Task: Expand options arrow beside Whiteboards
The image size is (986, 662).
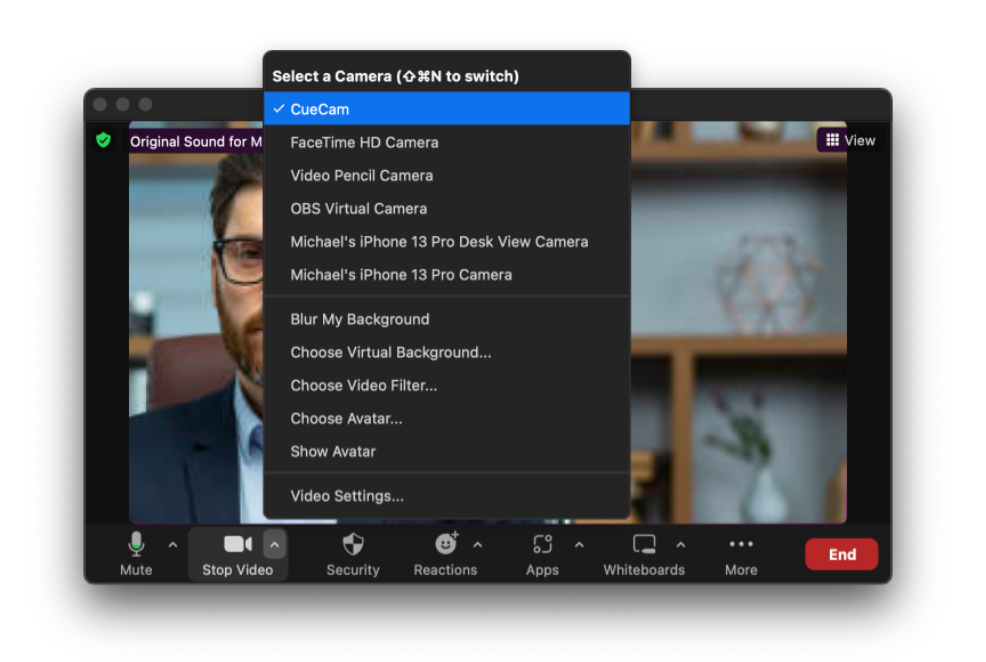Action: [x=680, y=545]
